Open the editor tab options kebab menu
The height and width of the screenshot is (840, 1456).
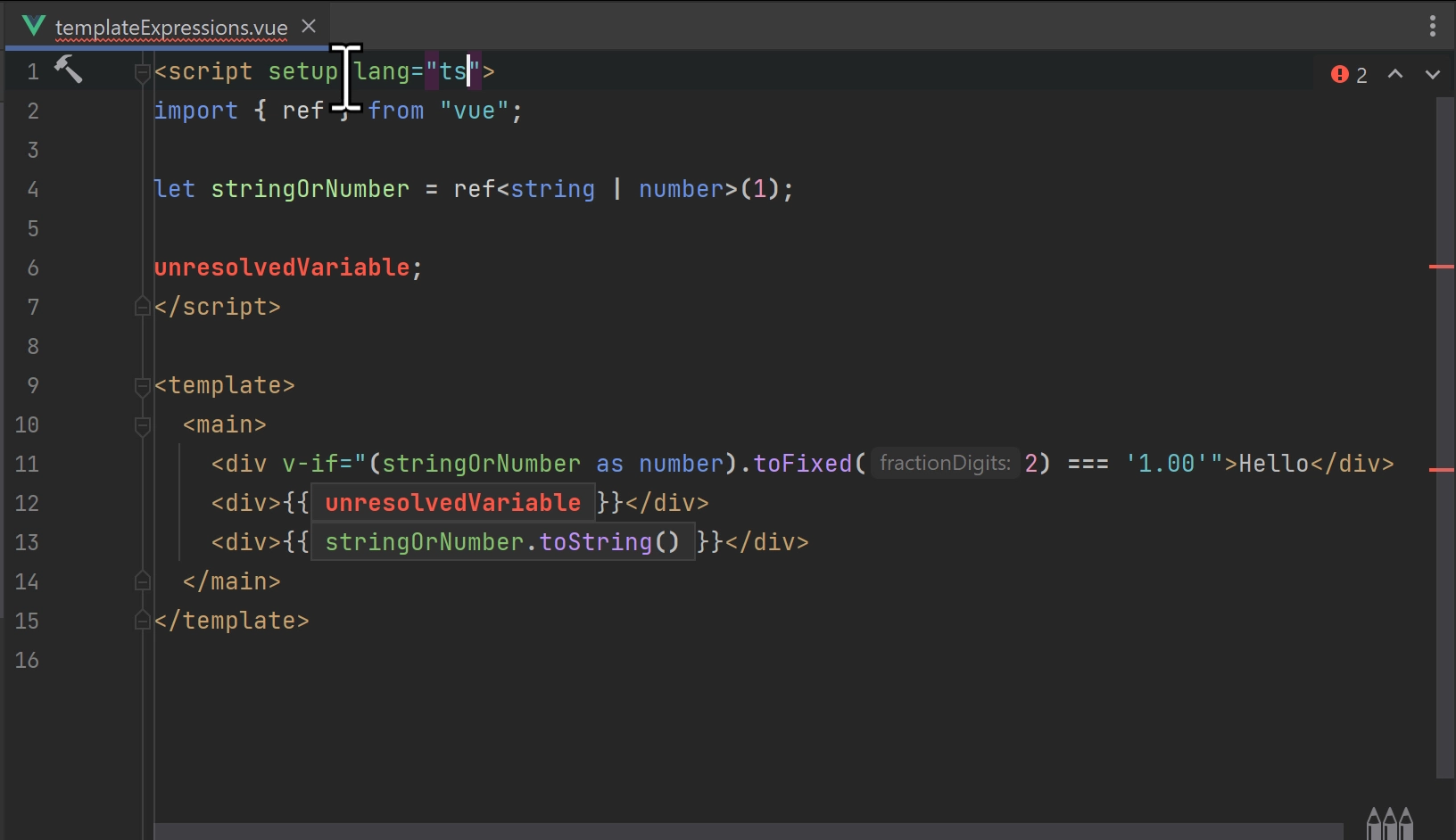[x=1433, y=26]
